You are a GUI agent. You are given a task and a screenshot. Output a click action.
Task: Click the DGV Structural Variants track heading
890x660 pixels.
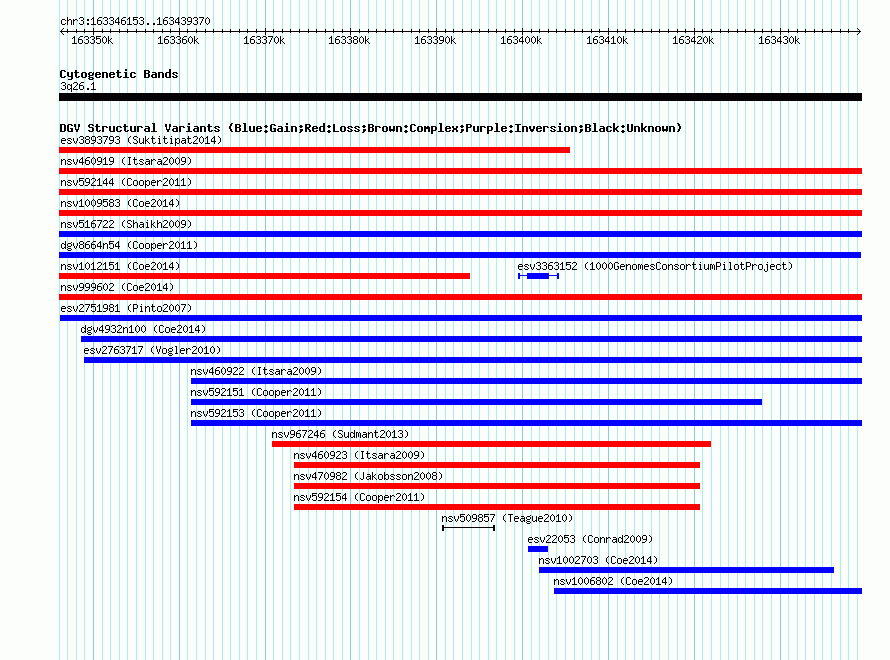pyautogui.click(x=371, y=128)
